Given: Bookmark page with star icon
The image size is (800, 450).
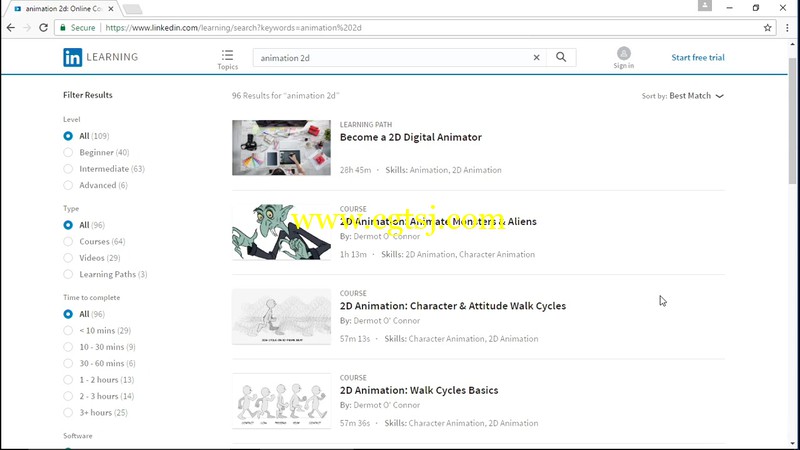Looking at the screenshot, I should pyautogui.click(x=767, y=28).
